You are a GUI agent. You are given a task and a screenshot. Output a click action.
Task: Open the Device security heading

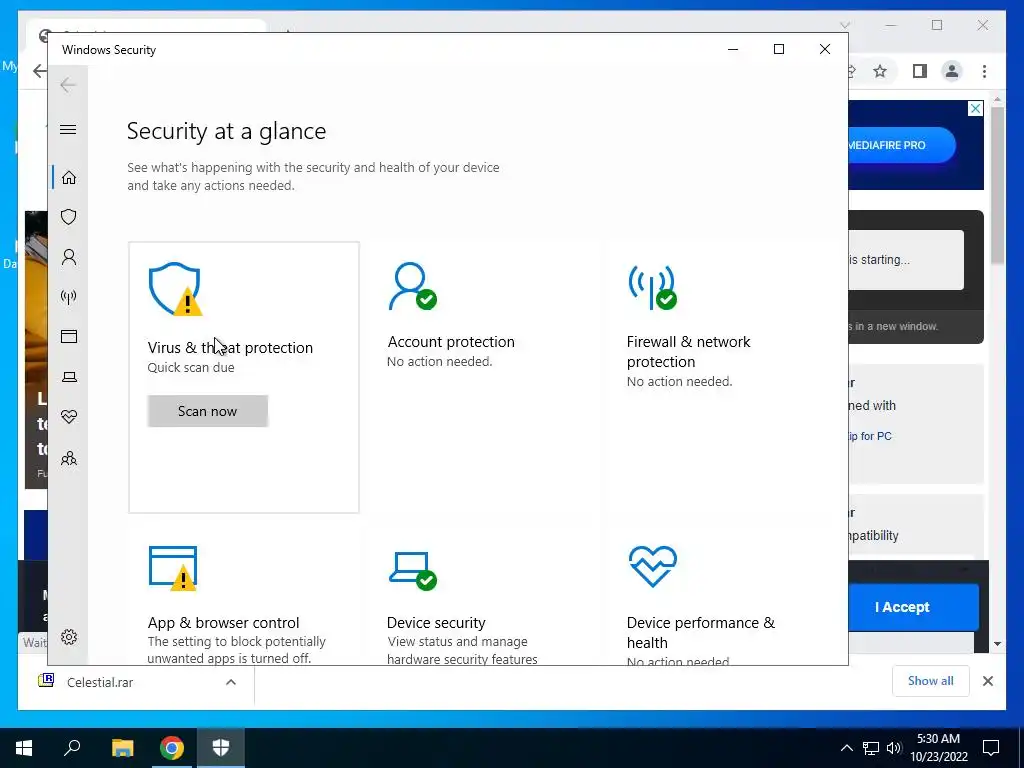pos(436,622)
